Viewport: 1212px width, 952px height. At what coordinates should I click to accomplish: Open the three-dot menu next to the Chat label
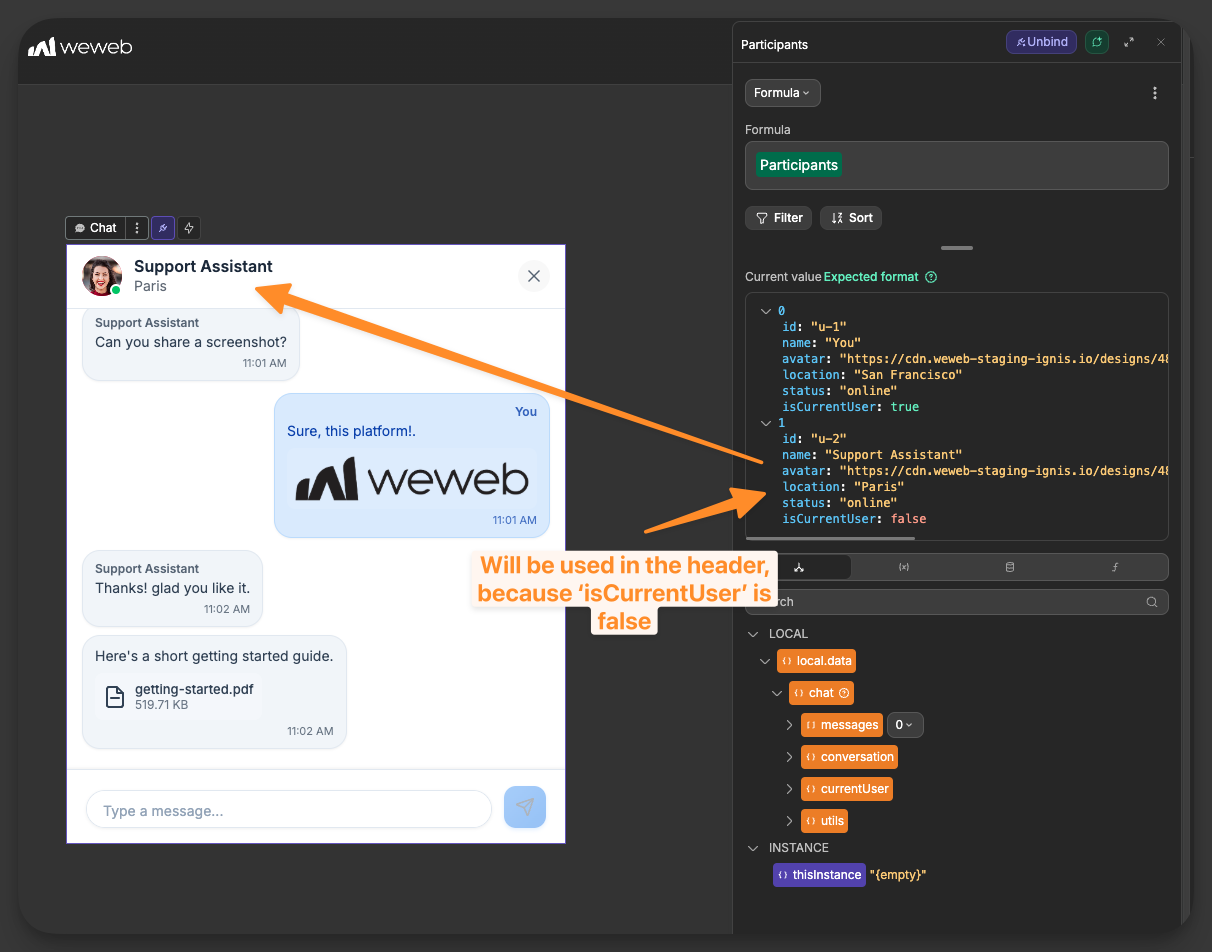[136, 228]
